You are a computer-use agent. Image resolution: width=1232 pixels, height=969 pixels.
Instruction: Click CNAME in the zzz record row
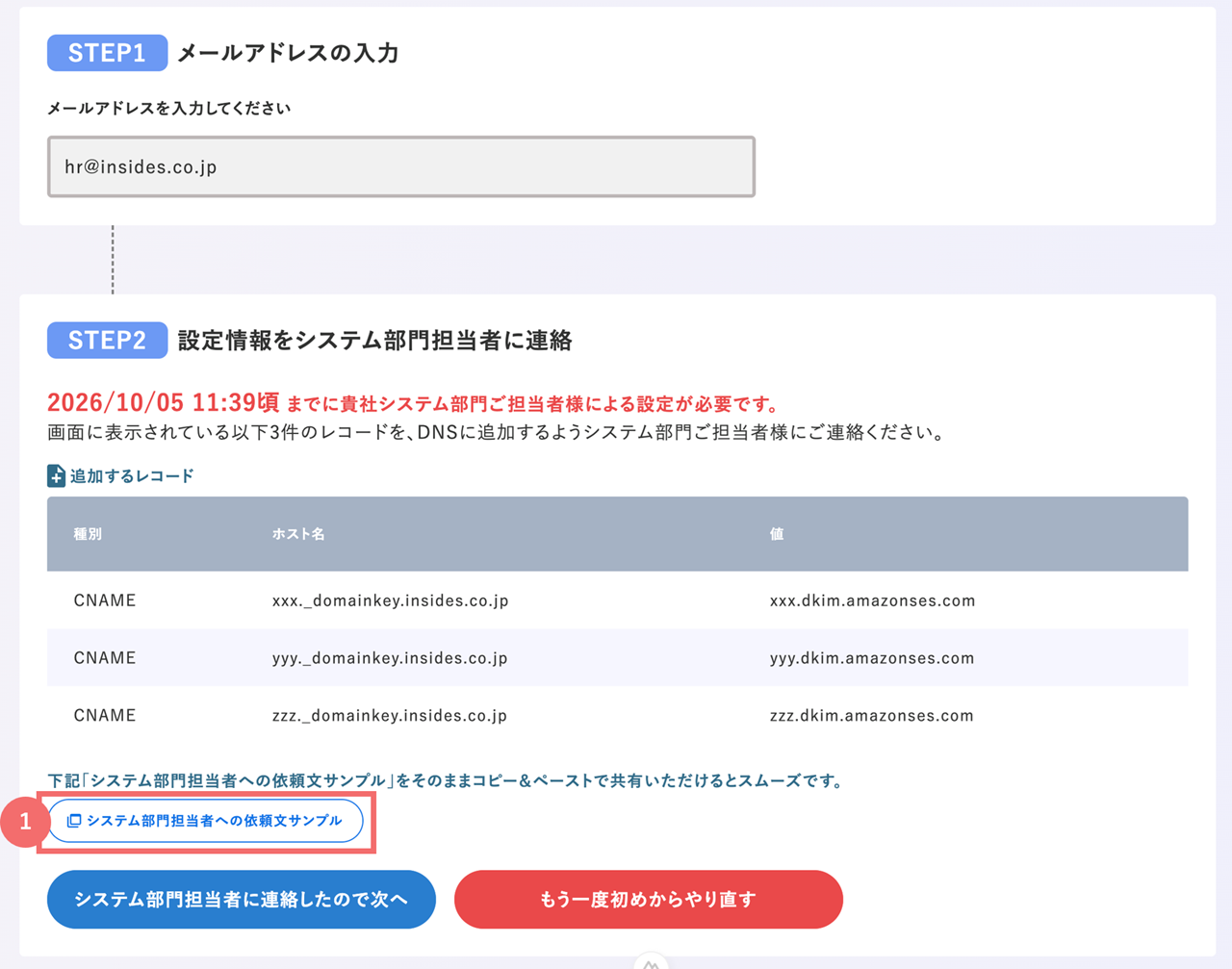point(105,716)
